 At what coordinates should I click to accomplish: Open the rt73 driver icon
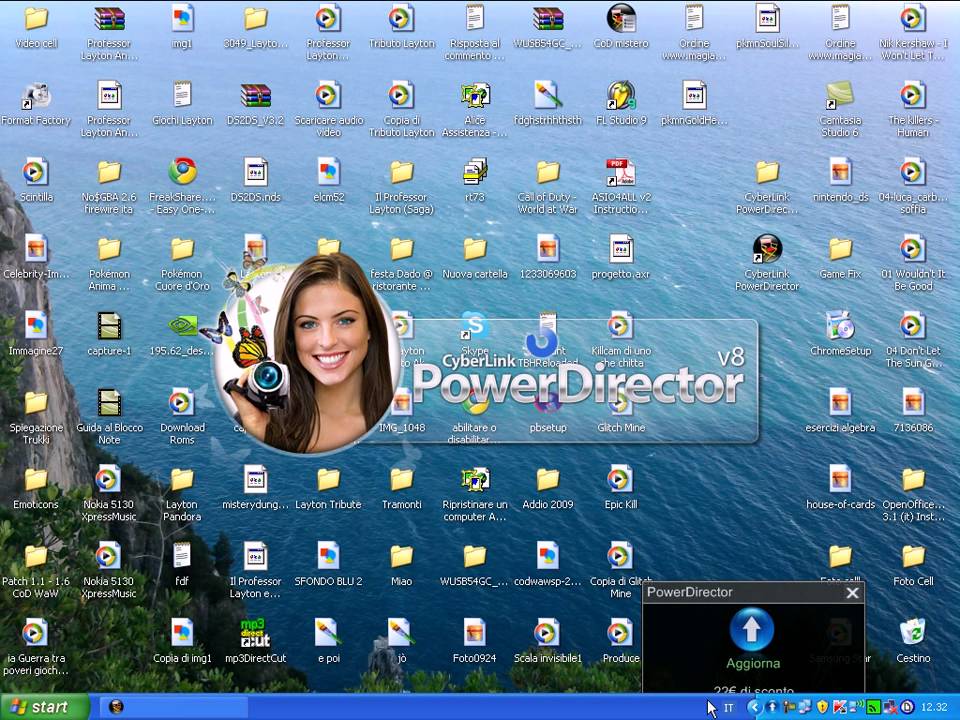click(x=474, y=173)
